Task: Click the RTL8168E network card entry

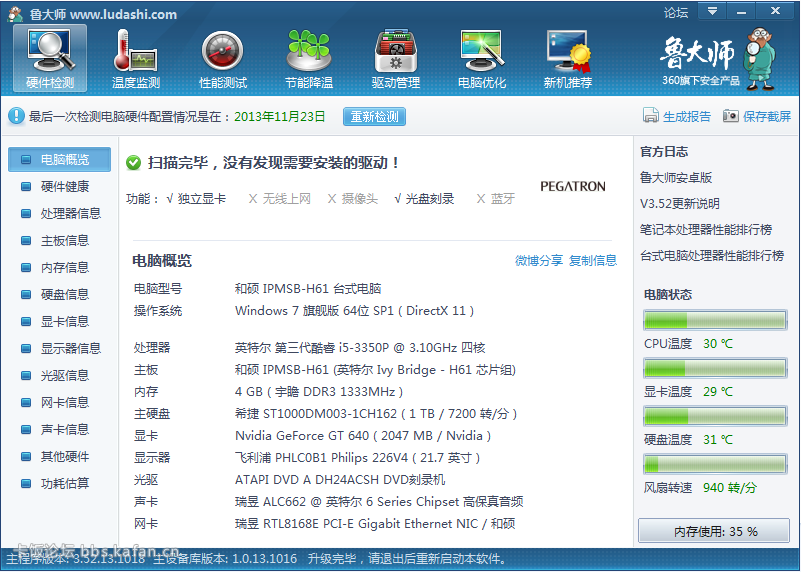Action: click(x=374, y=523)
